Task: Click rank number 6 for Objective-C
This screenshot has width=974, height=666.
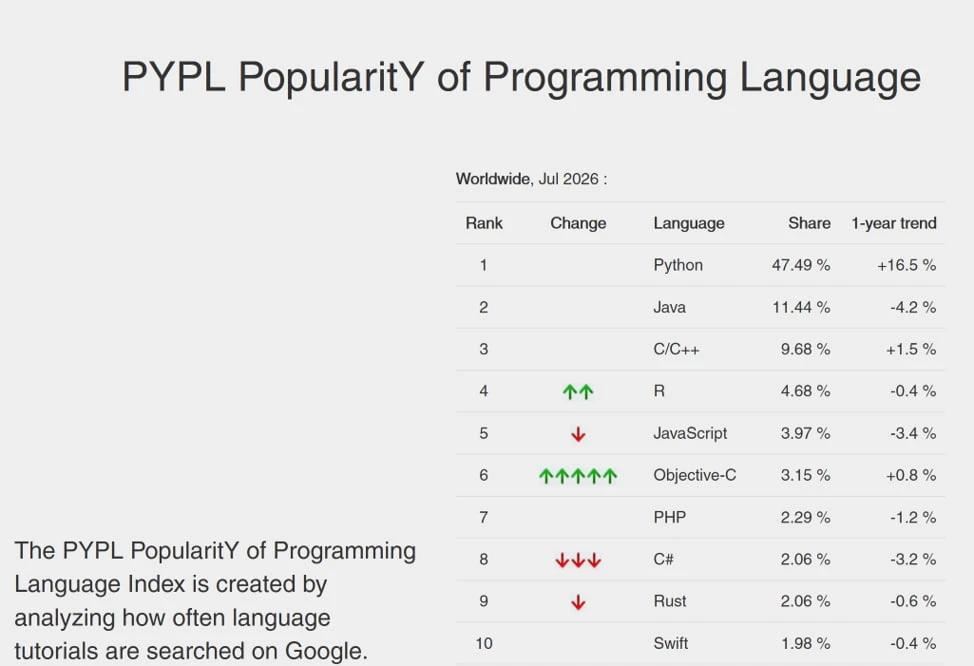Action: pos(483,475)
